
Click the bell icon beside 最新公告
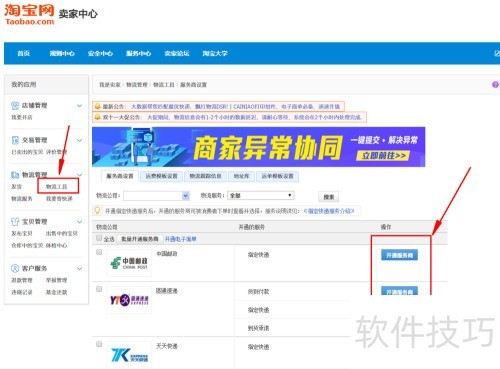98,106
